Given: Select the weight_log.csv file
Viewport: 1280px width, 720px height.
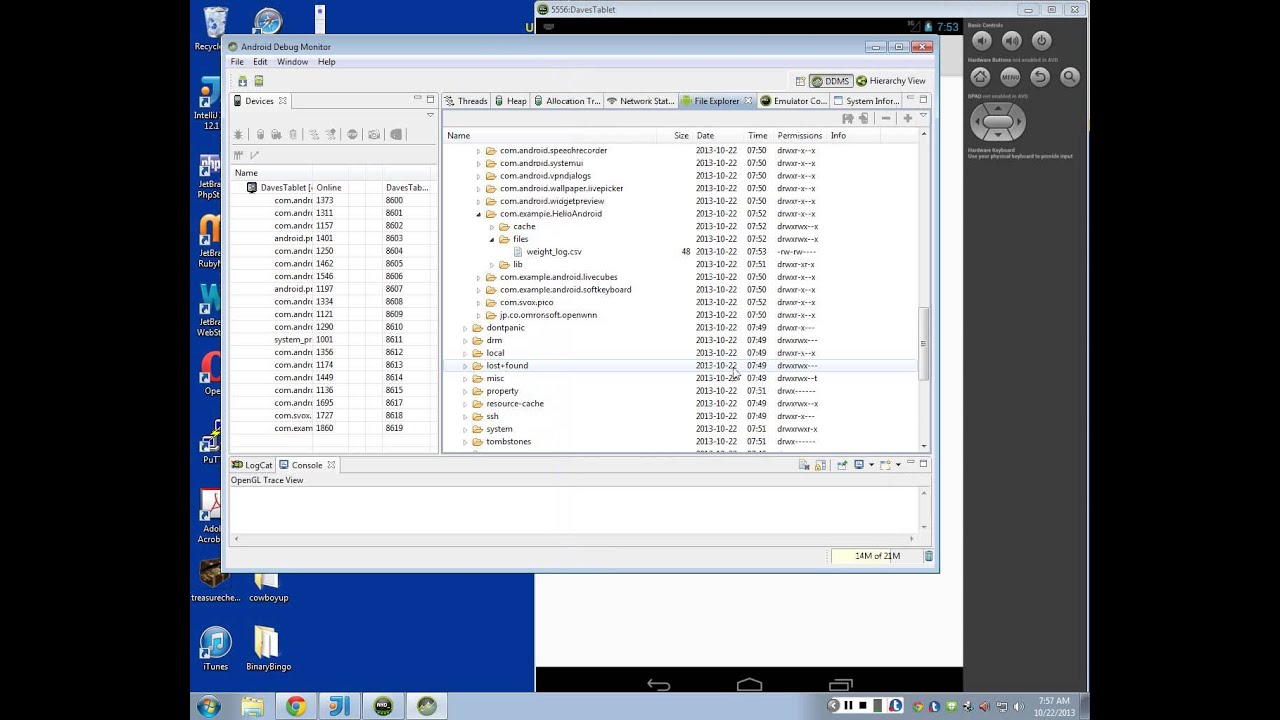Looking at the screenshot, I should (554, 252).
